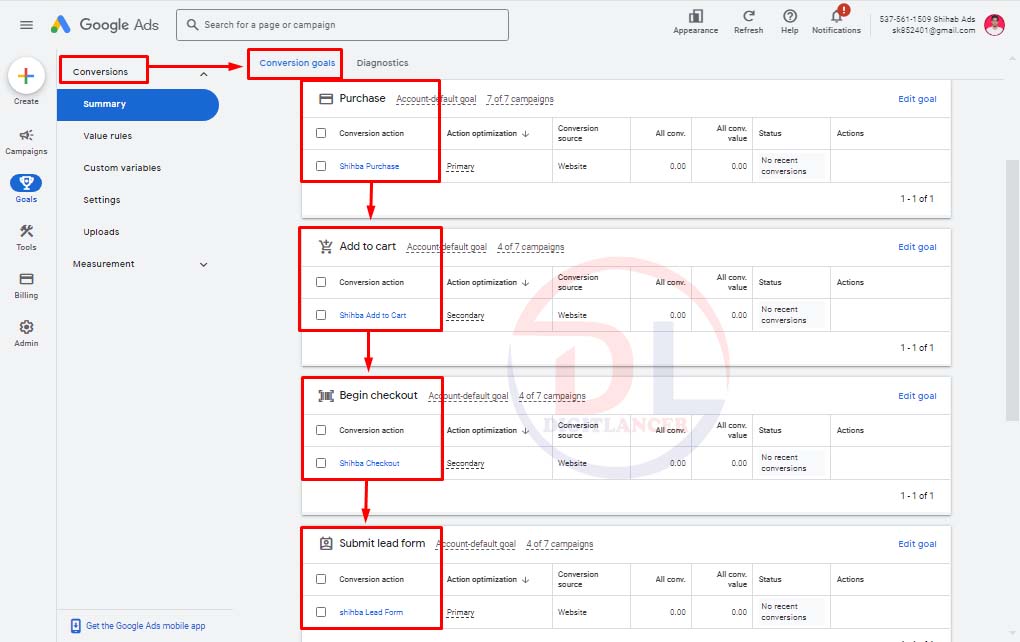Open the Shihba Purchase conversion action
Image resolution: width=1020 pixels, height=642 pixels.
click(369, 167)
